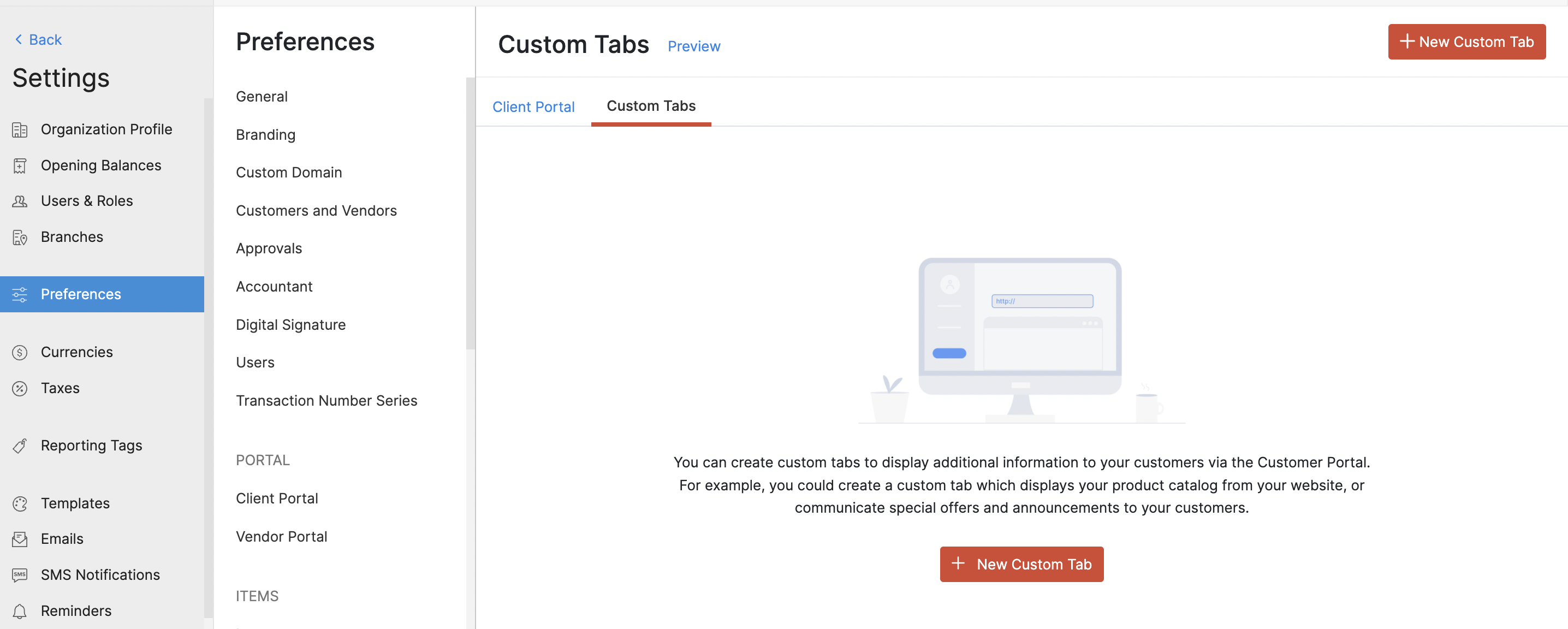
Task: Click the center New Custom Tab button
Action: pos(1021,564)
